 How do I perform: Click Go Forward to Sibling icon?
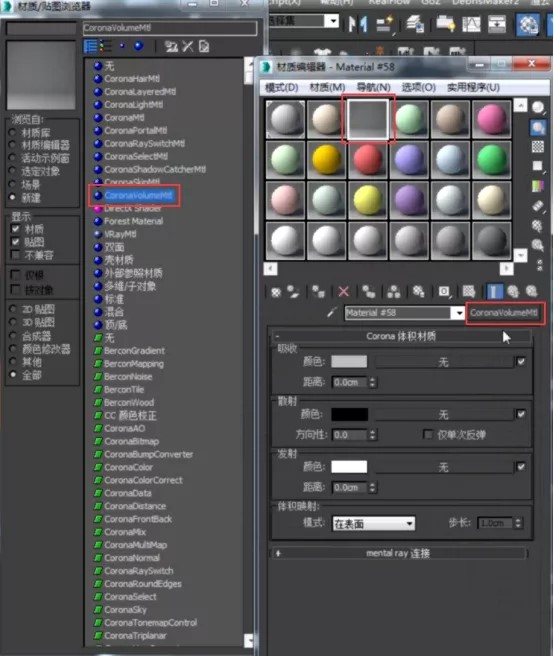531,292
